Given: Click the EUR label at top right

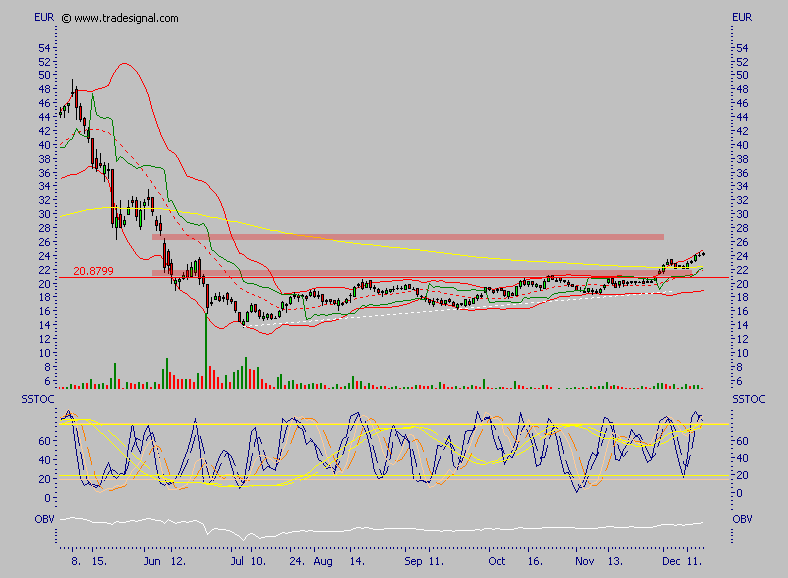Looking at the screenshot, I should pos(742,18).
